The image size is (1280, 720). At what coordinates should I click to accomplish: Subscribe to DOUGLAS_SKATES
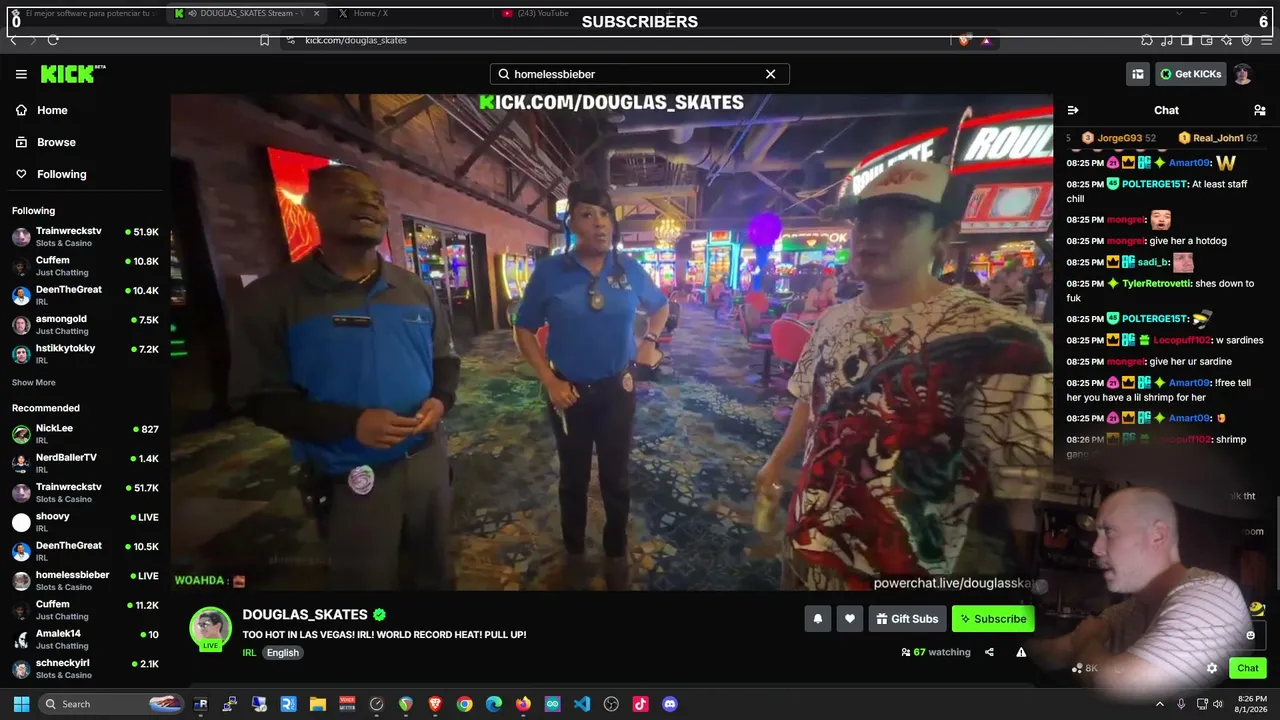coord(993,619)
